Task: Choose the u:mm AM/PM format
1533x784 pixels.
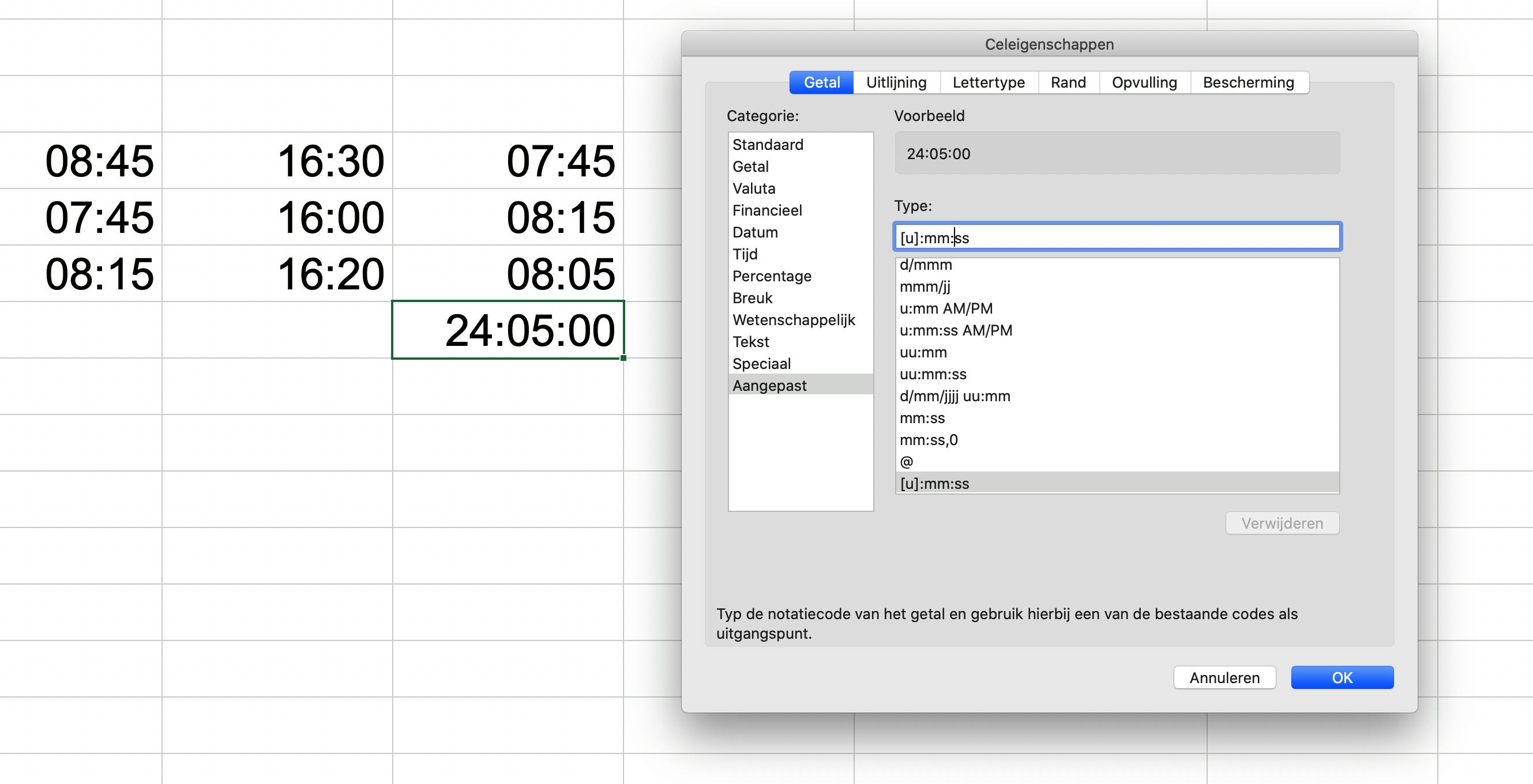Action: tap(946, 308)
